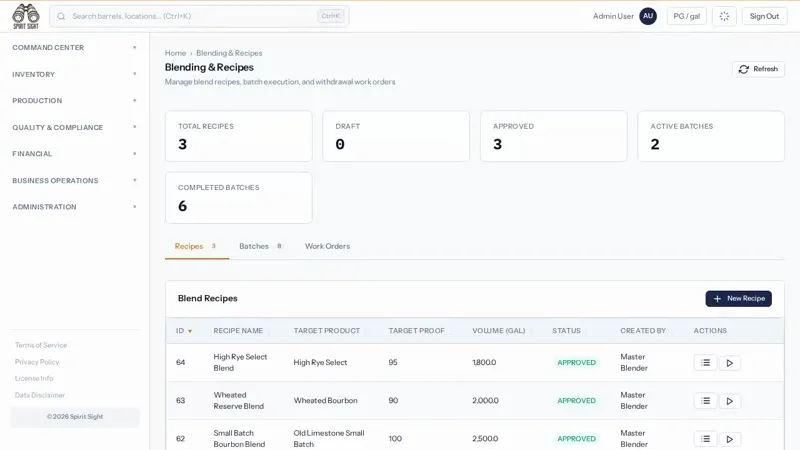Run batch for Small Batch Bourbon Blend
Screen dimensions: 800x450
tap(730, 439)
